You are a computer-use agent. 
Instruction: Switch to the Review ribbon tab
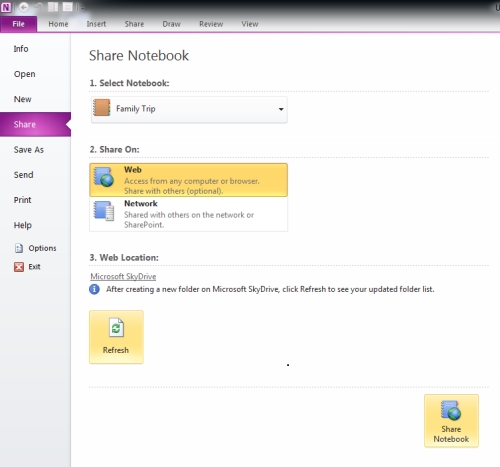211,24
